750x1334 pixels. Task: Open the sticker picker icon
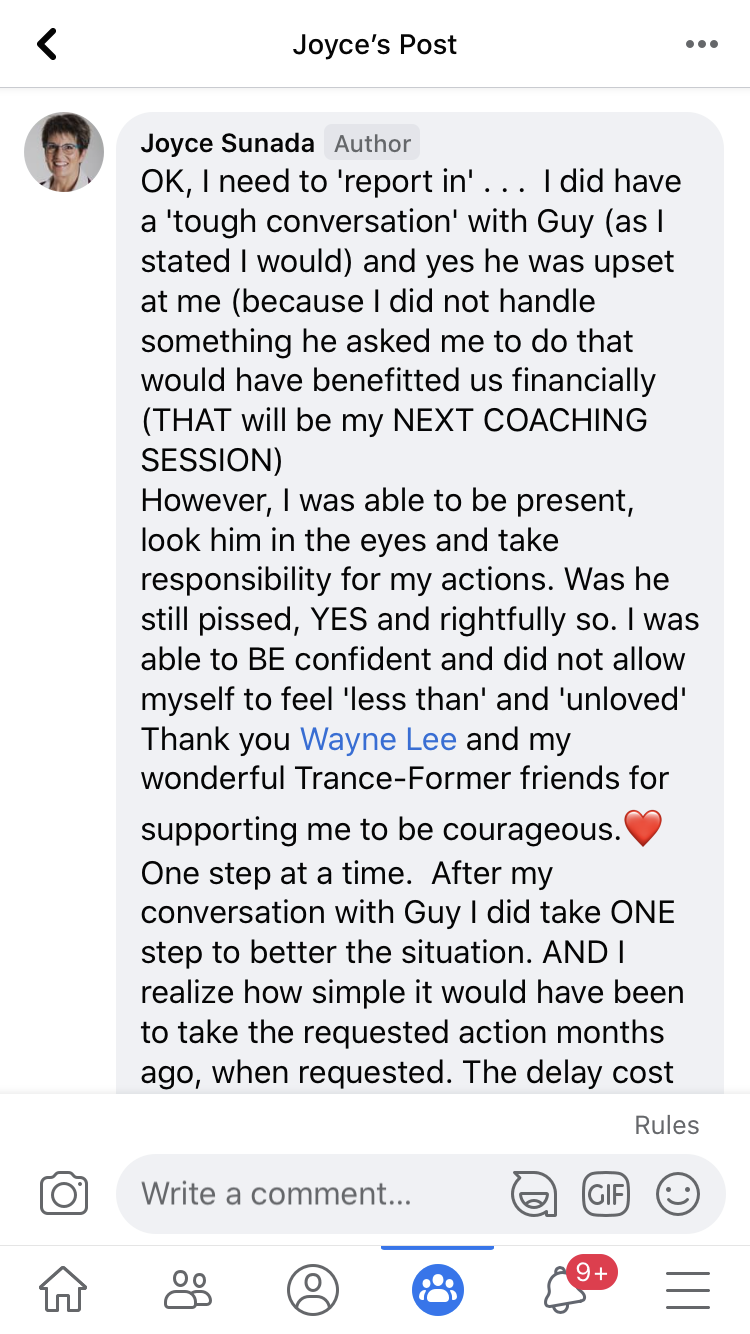tap(533, 1193)
